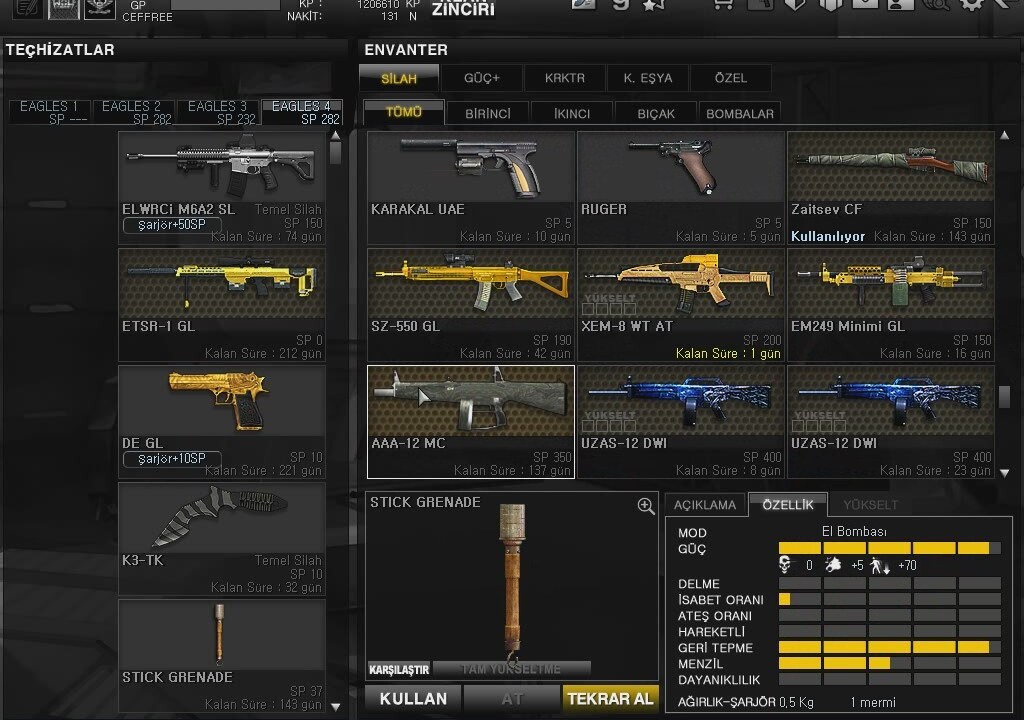Open the AÇIKLAMA description tab

click(x=705, y=505)
